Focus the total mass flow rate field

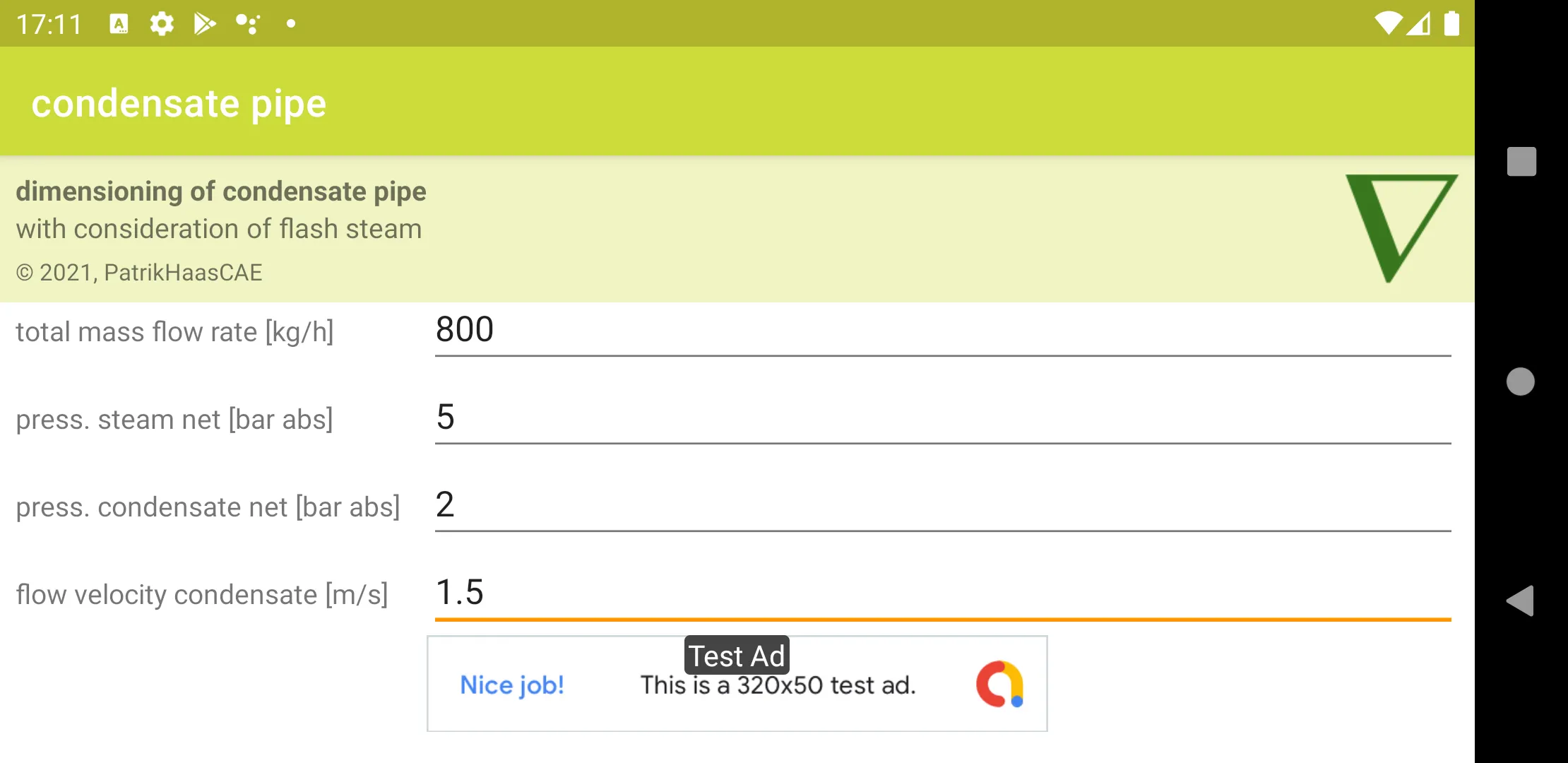pos(943,331)
